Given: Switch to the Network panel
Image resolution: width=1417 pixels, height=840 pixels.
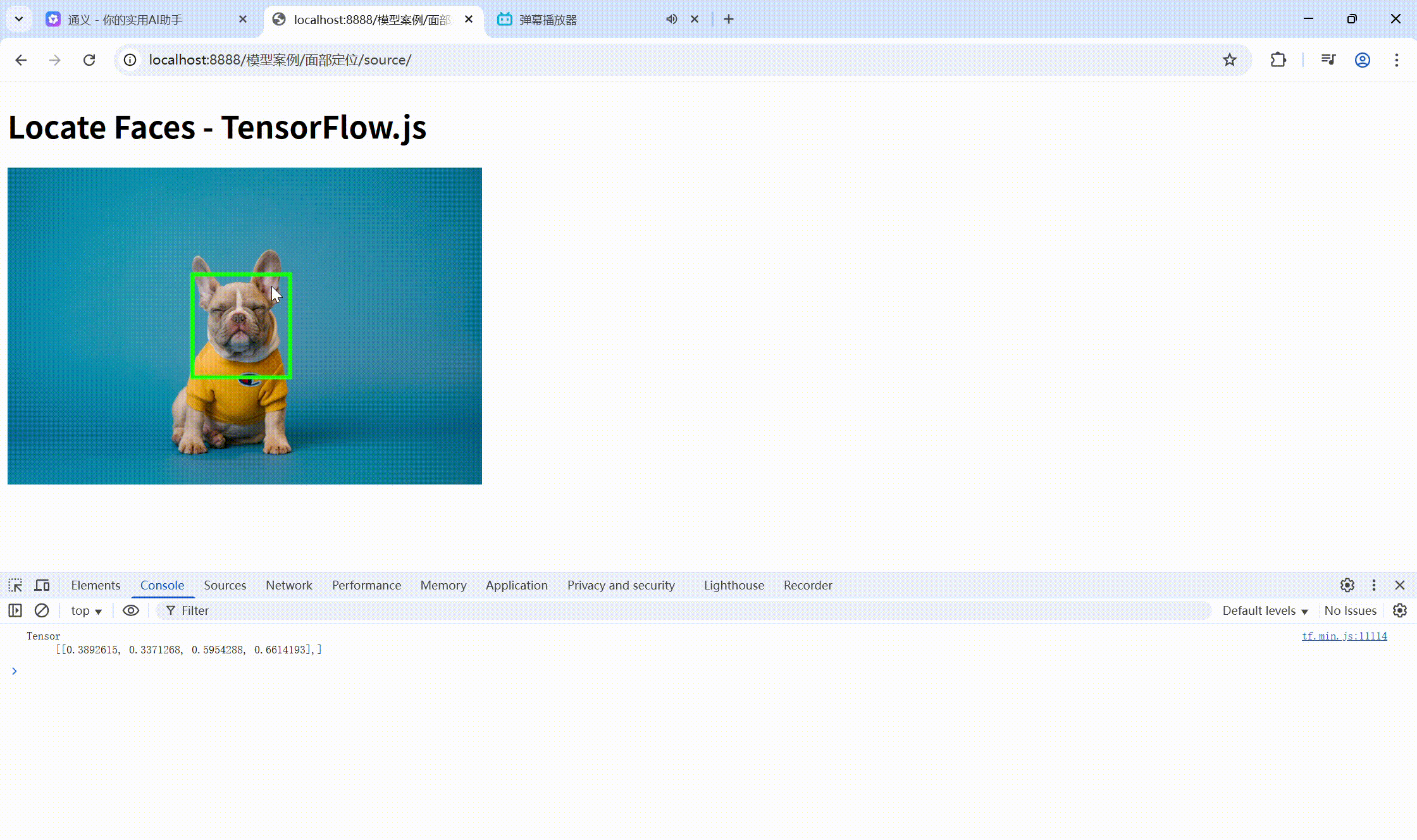Looking at the screenshot, I should [x=288, y=586].
